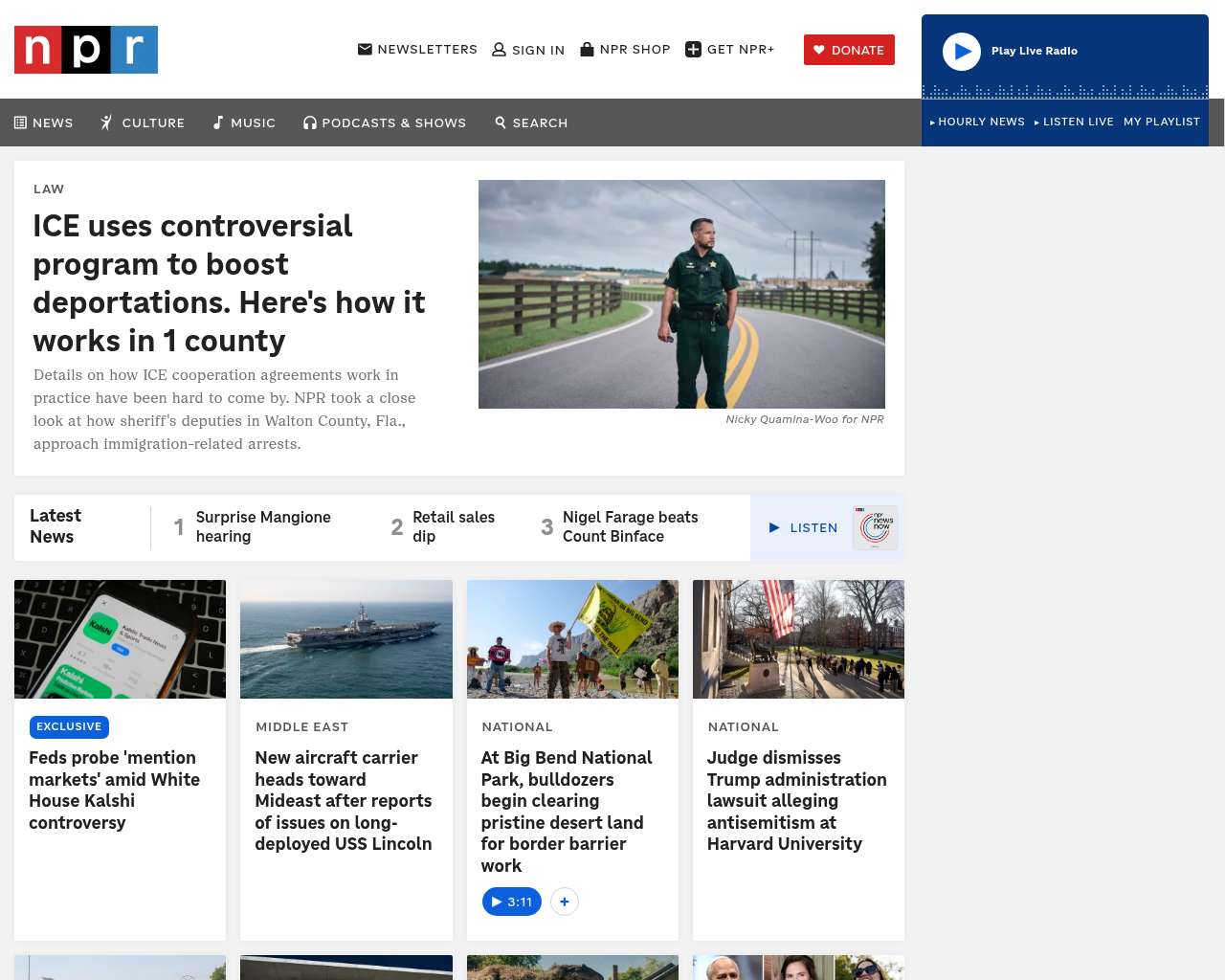Click NATIONAL label above Big Bend story
Screen dimensions: 1225x980
pos(517,726)
